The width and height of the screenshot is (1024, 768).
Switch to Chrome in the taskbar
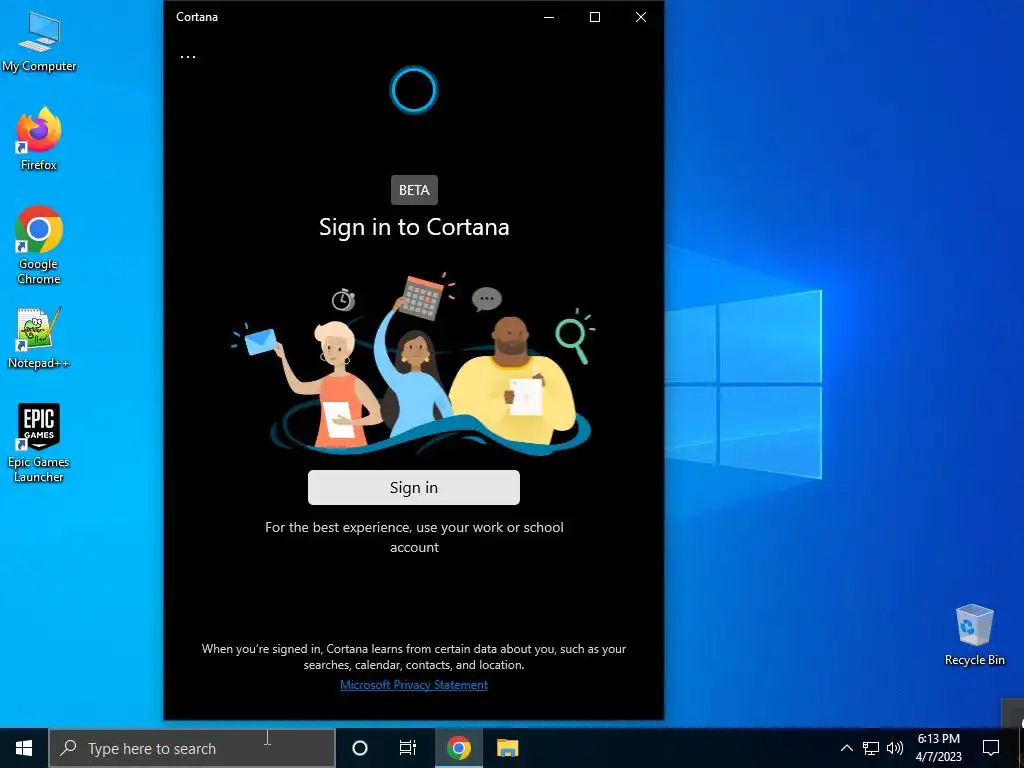coord(458,748)
